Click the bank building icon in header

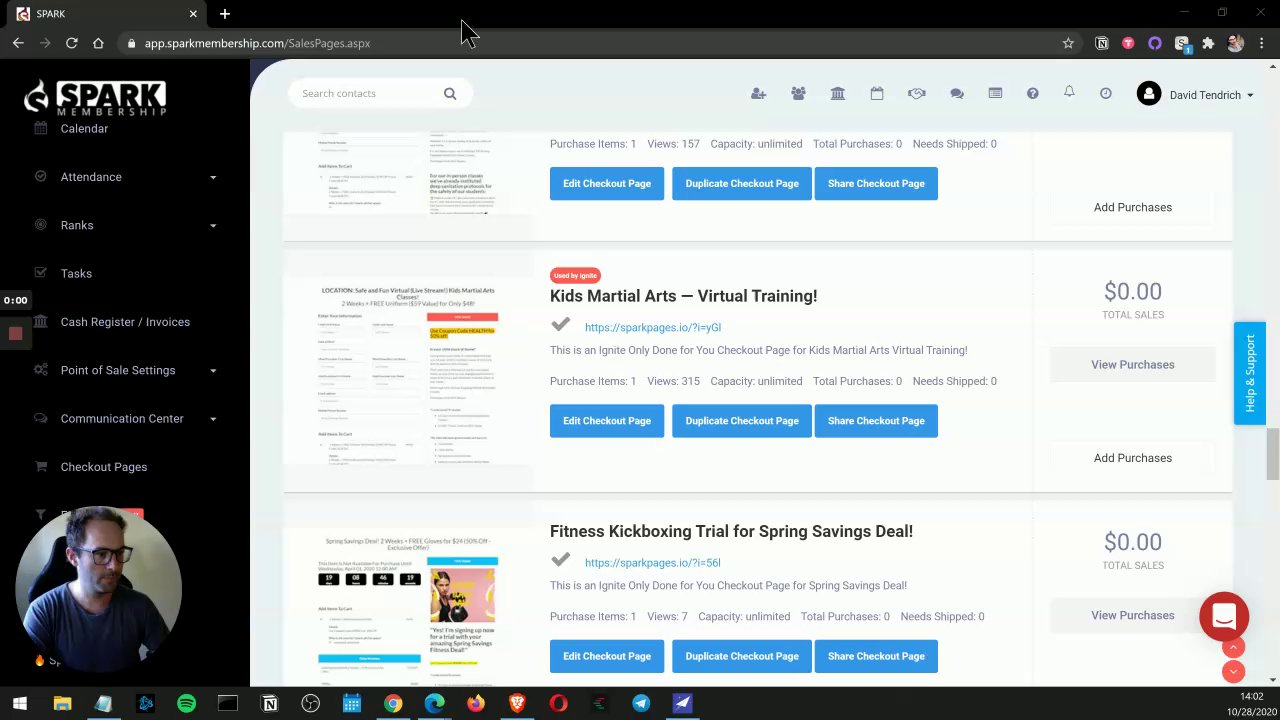[x=838, y=94]
